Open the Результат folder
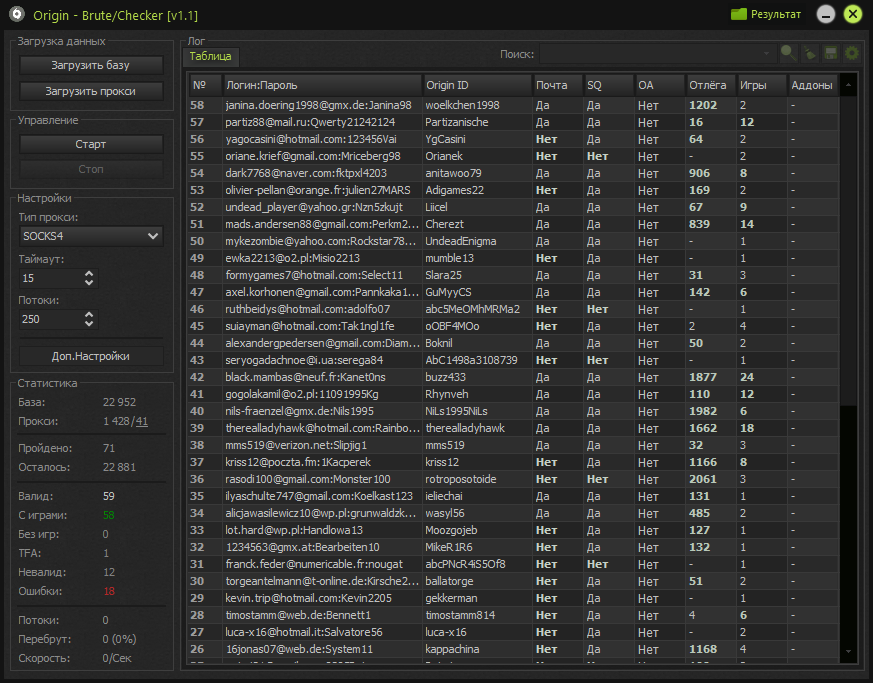 (766, 14)
